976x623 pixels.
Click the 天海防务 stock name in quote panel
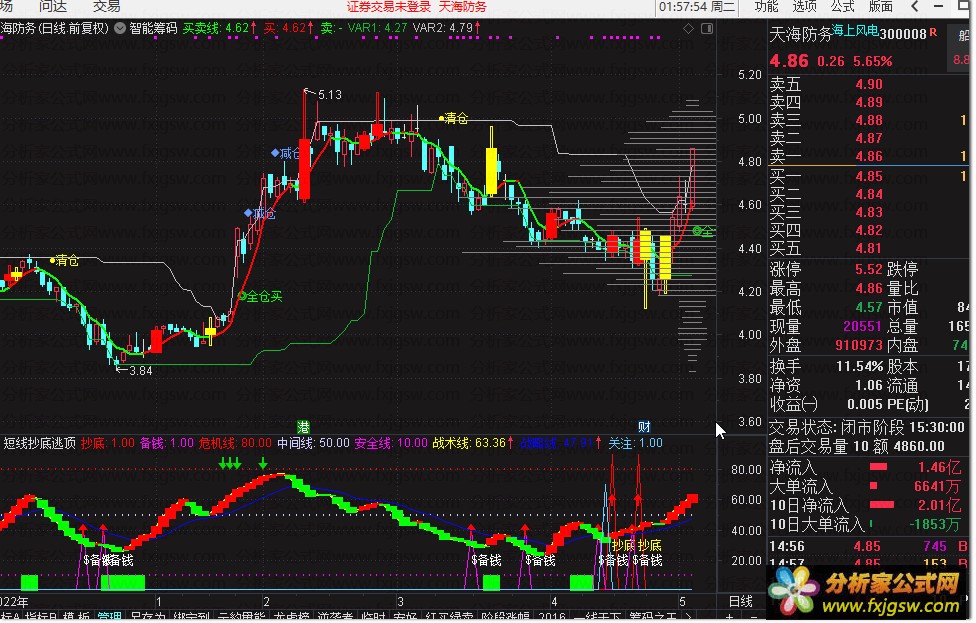click(x=800, y=34)
